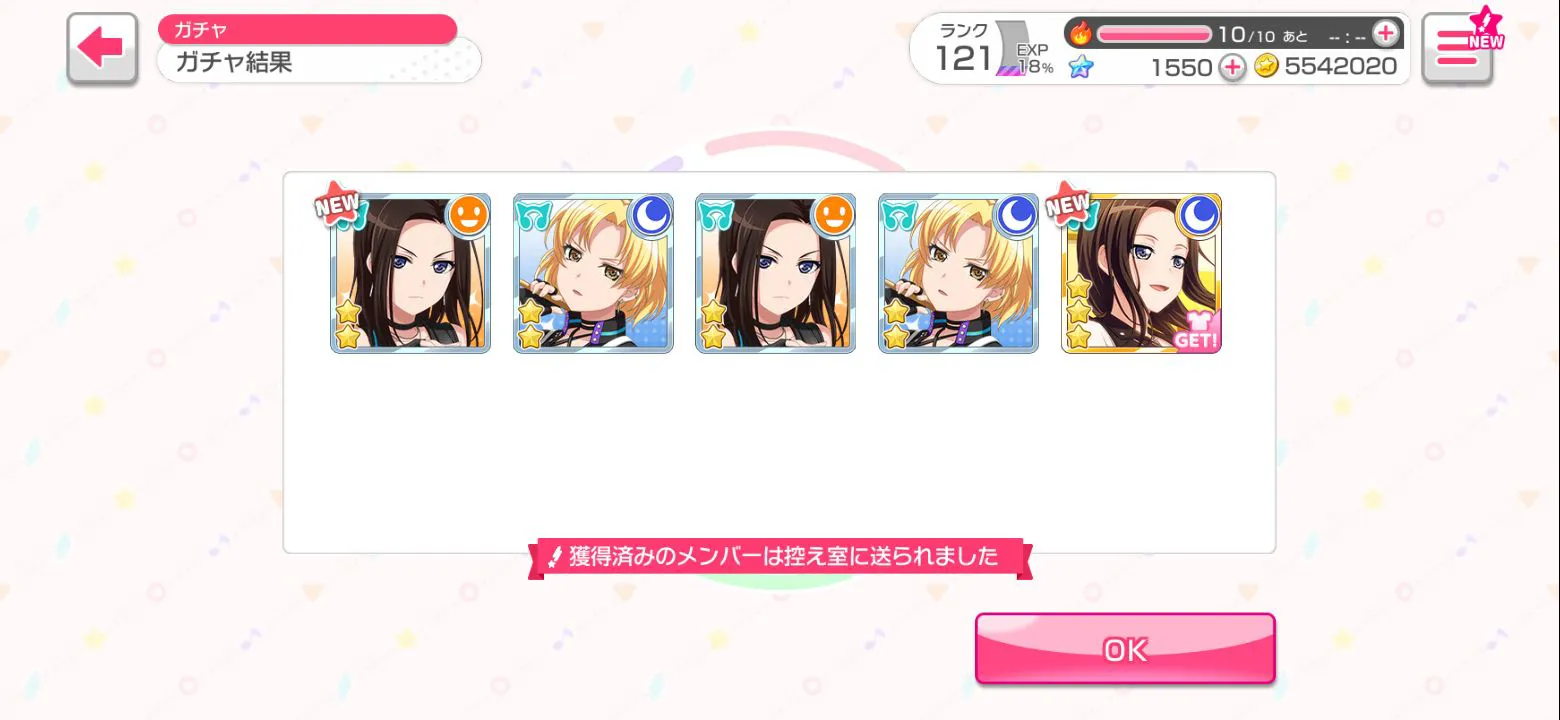Select the first NEW two-star dark-haired card

point(410,273)
